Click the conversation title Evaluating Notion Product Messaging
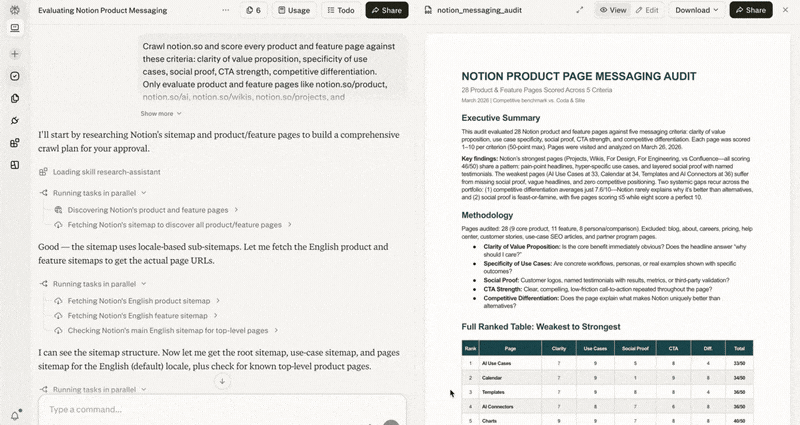Viewport: 800px width, 425px height. pyautogui.click(x=103, y=10)
